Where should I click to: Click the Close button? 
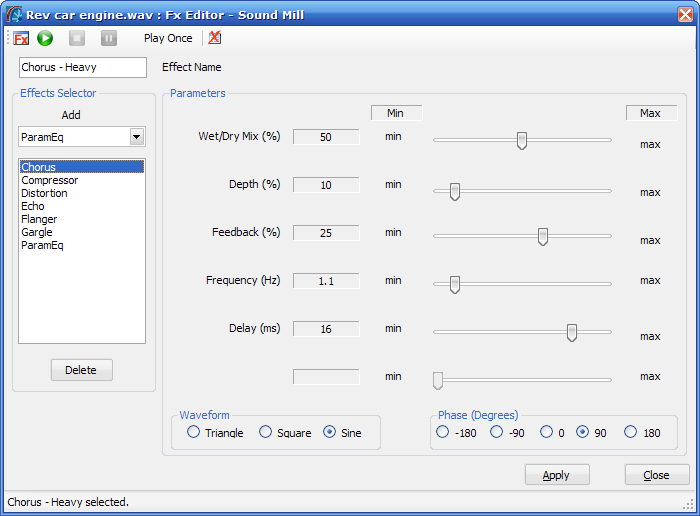click(657, 475)
